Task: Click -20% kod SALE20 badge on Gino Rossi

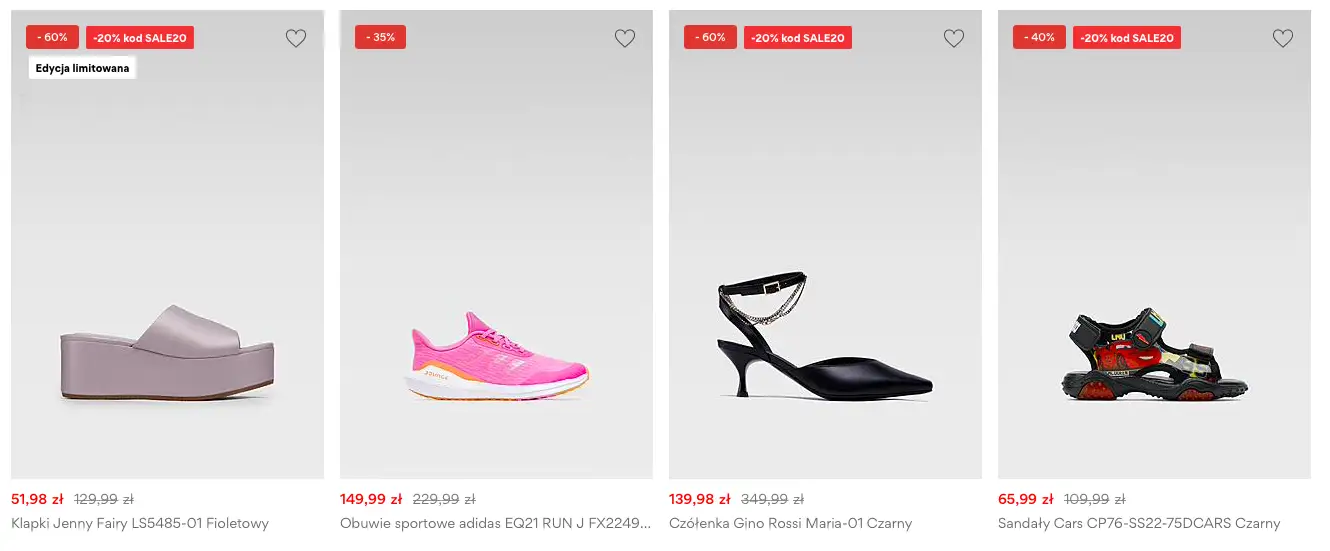Action: 798,38
